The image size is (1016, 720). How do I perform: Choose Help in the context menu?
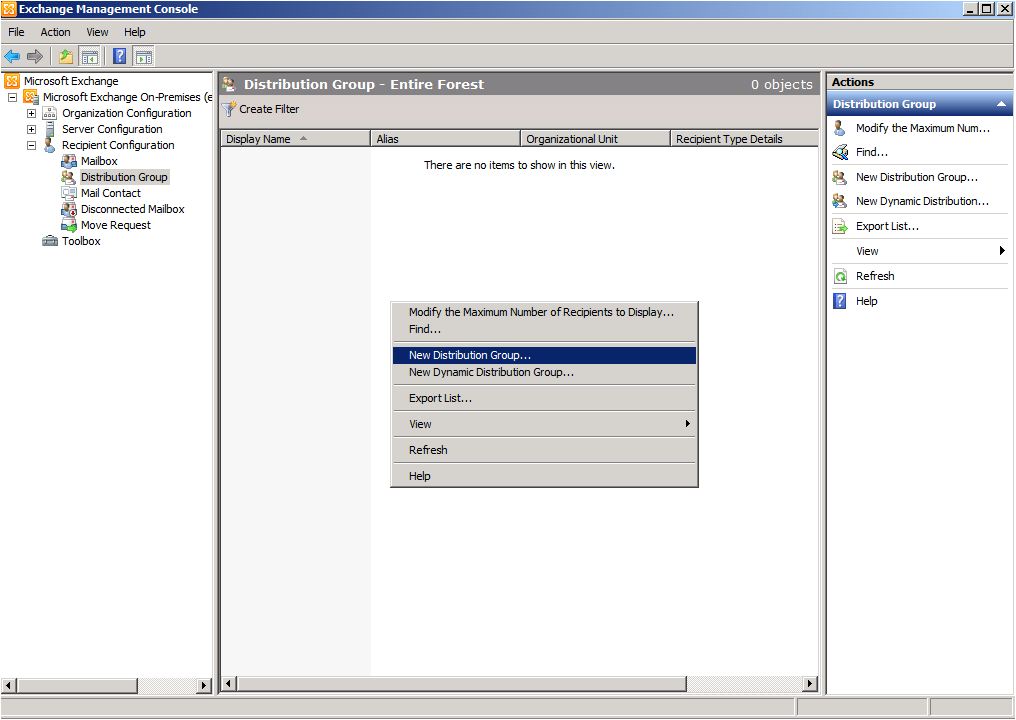(x=544, y=476)
